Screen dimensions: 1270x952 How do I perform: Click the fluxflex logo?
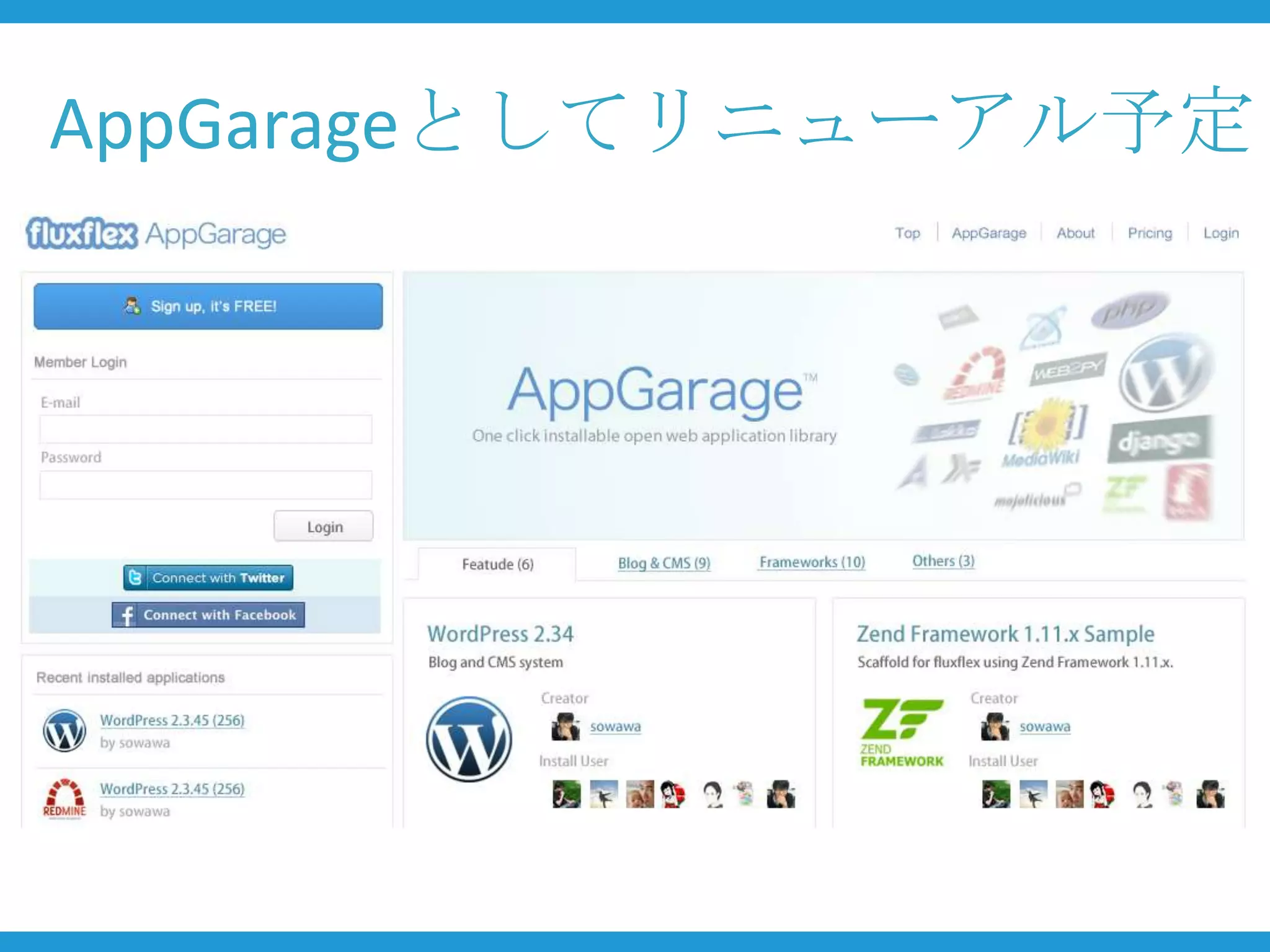tap(81, 234)
